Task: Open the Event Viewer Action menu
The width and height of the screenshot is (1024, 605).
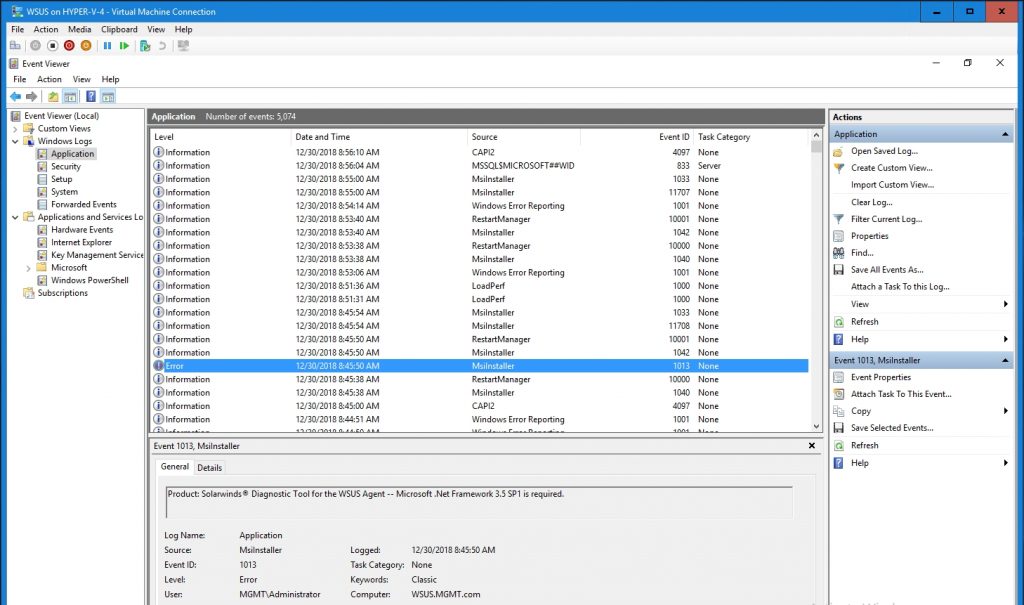Action: pos(49,79)
